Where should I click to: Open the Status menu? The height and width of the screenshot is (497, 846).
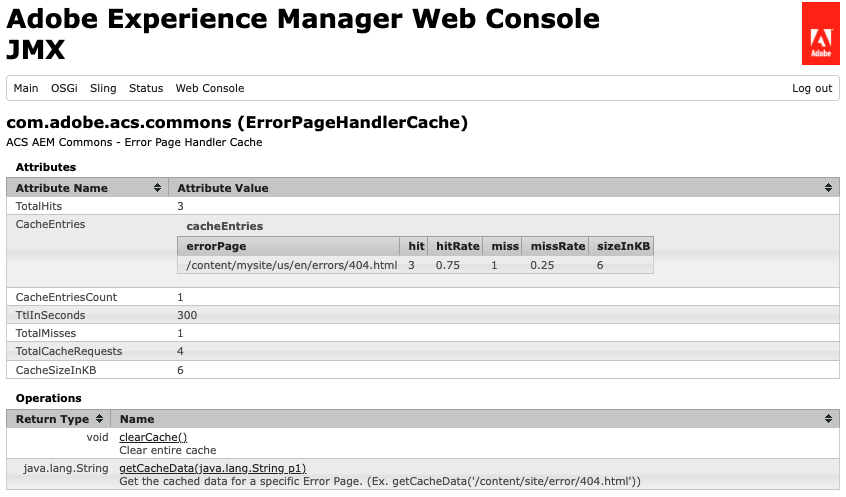pos(146,88)
